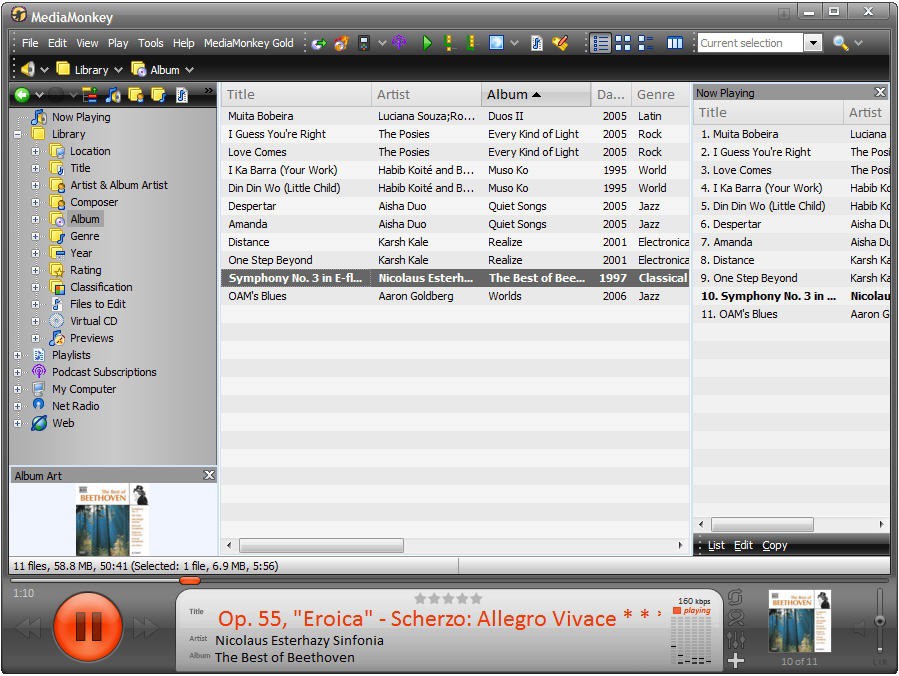The height and width of the screenshot is (676, 899).
Task: Click the green back navigation arrow
Action: click(x=22, y=95)
